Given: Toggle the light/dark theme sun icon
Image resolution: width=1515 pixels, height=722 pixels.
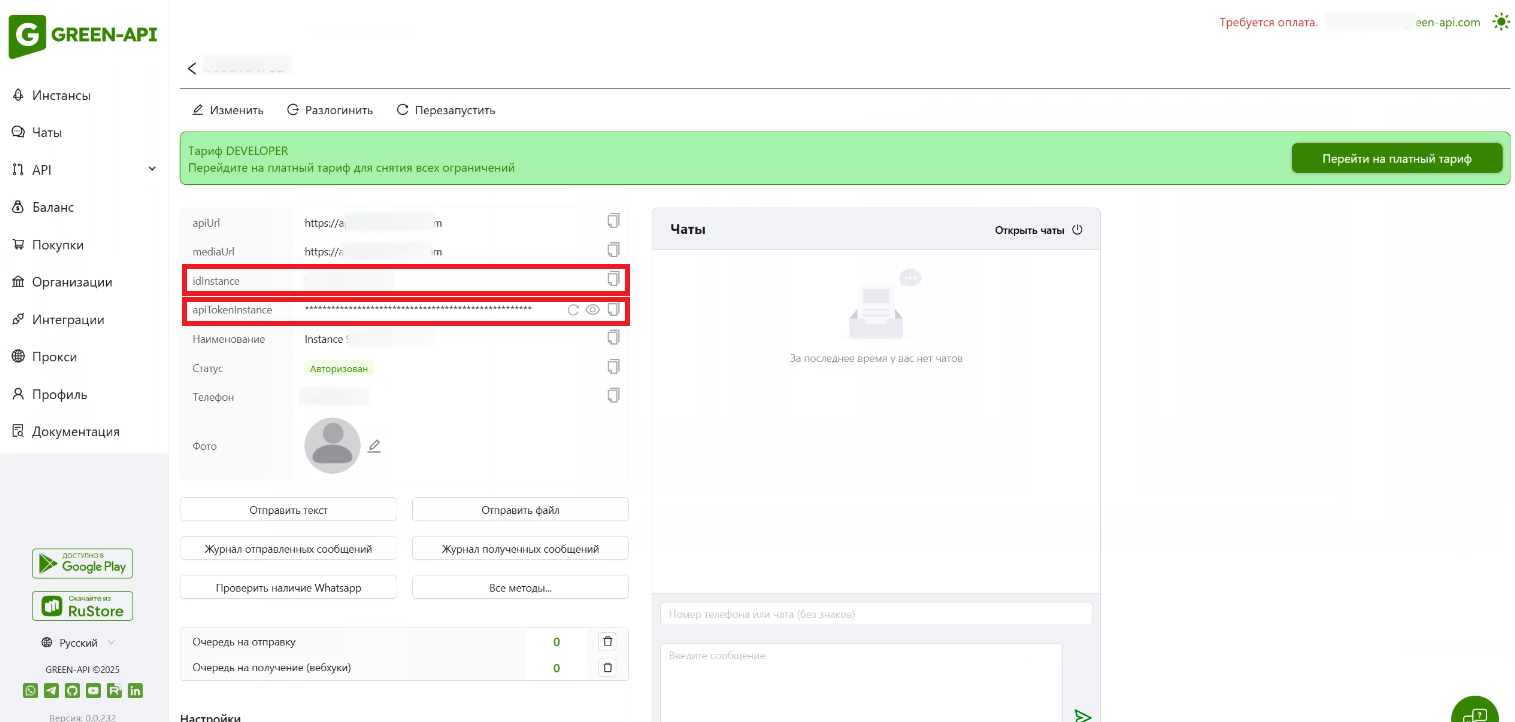Looking at the screenshot, I should [x=1500, y=21].
